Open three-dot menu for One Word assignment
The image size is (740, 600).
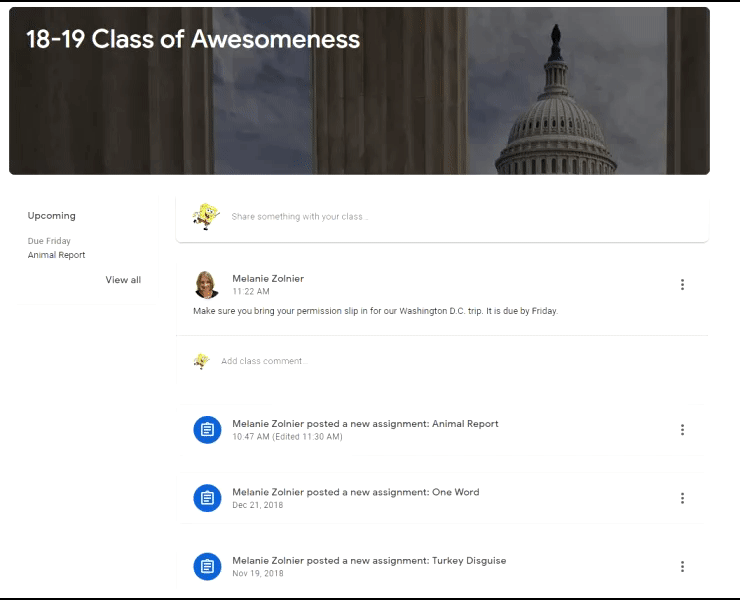pyautogui.click(x=682, y=498)
